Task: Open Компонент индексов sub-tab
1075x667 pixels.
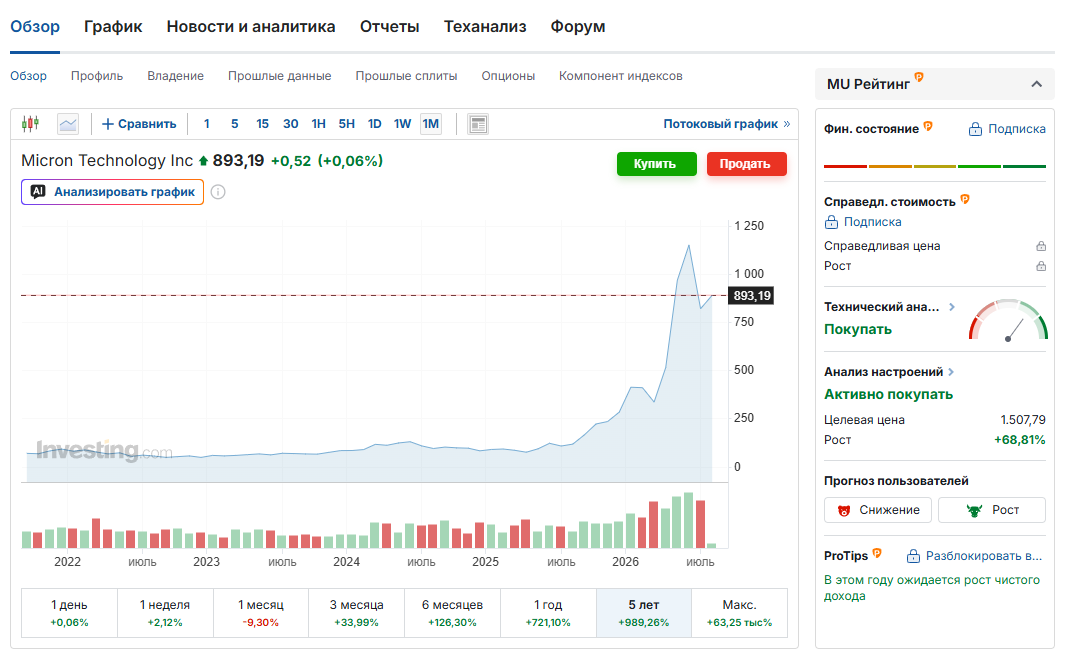Action: click(x=620, y=76)
